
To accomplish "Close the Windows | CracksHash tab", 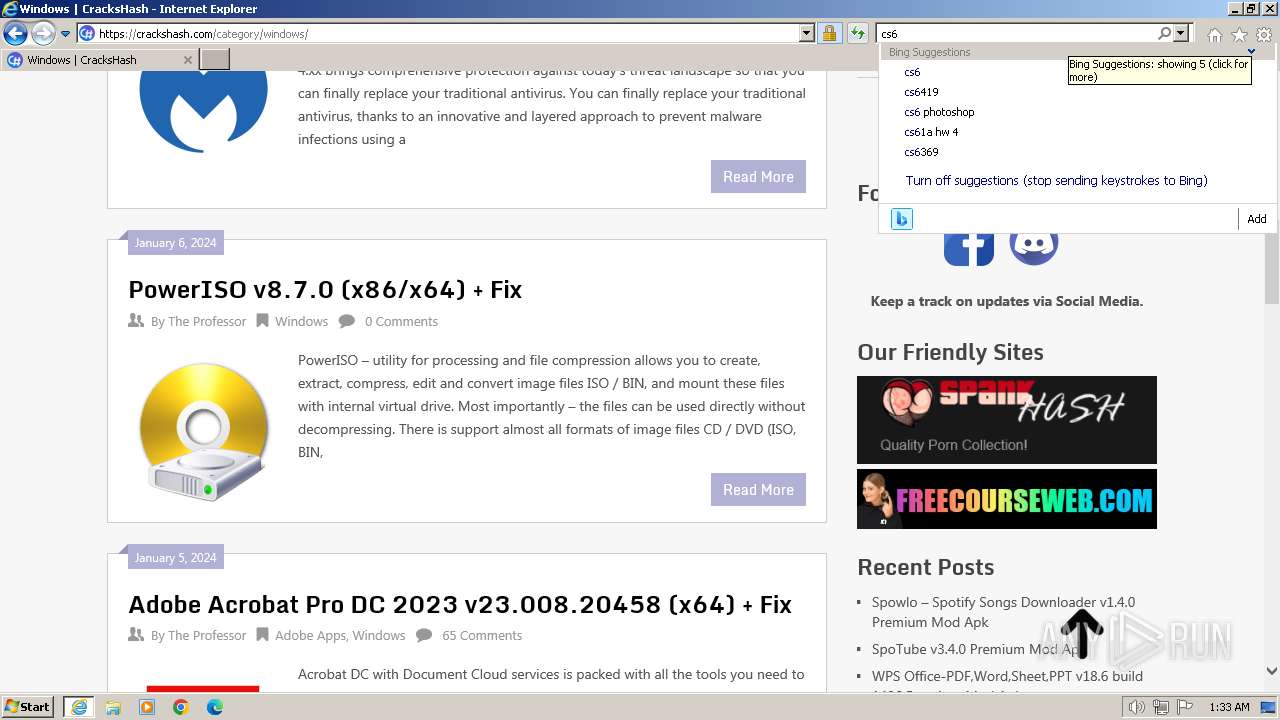I will coord(187,60).
